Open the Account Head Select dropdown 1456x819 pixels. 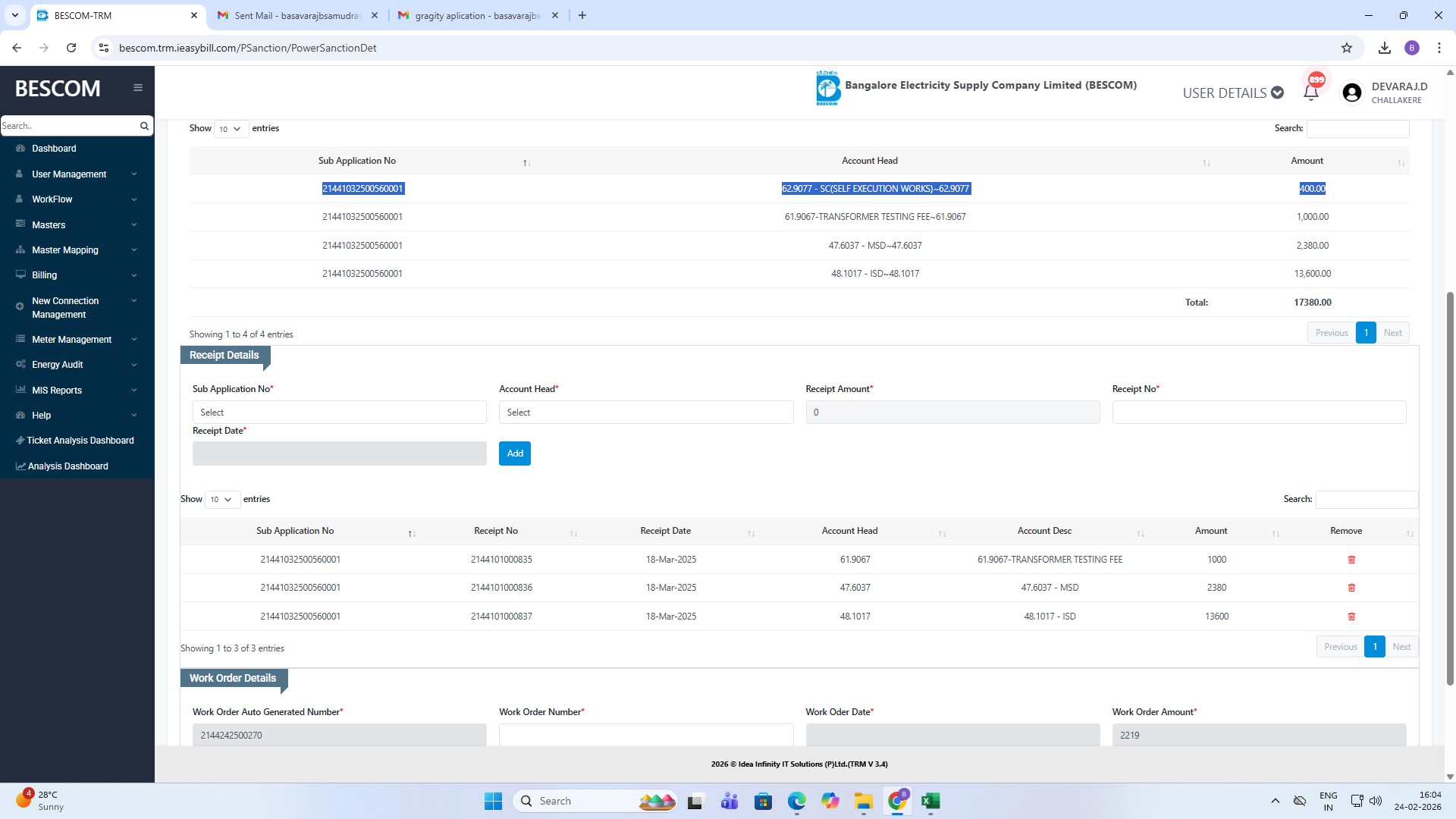click(x=645, y=413)
